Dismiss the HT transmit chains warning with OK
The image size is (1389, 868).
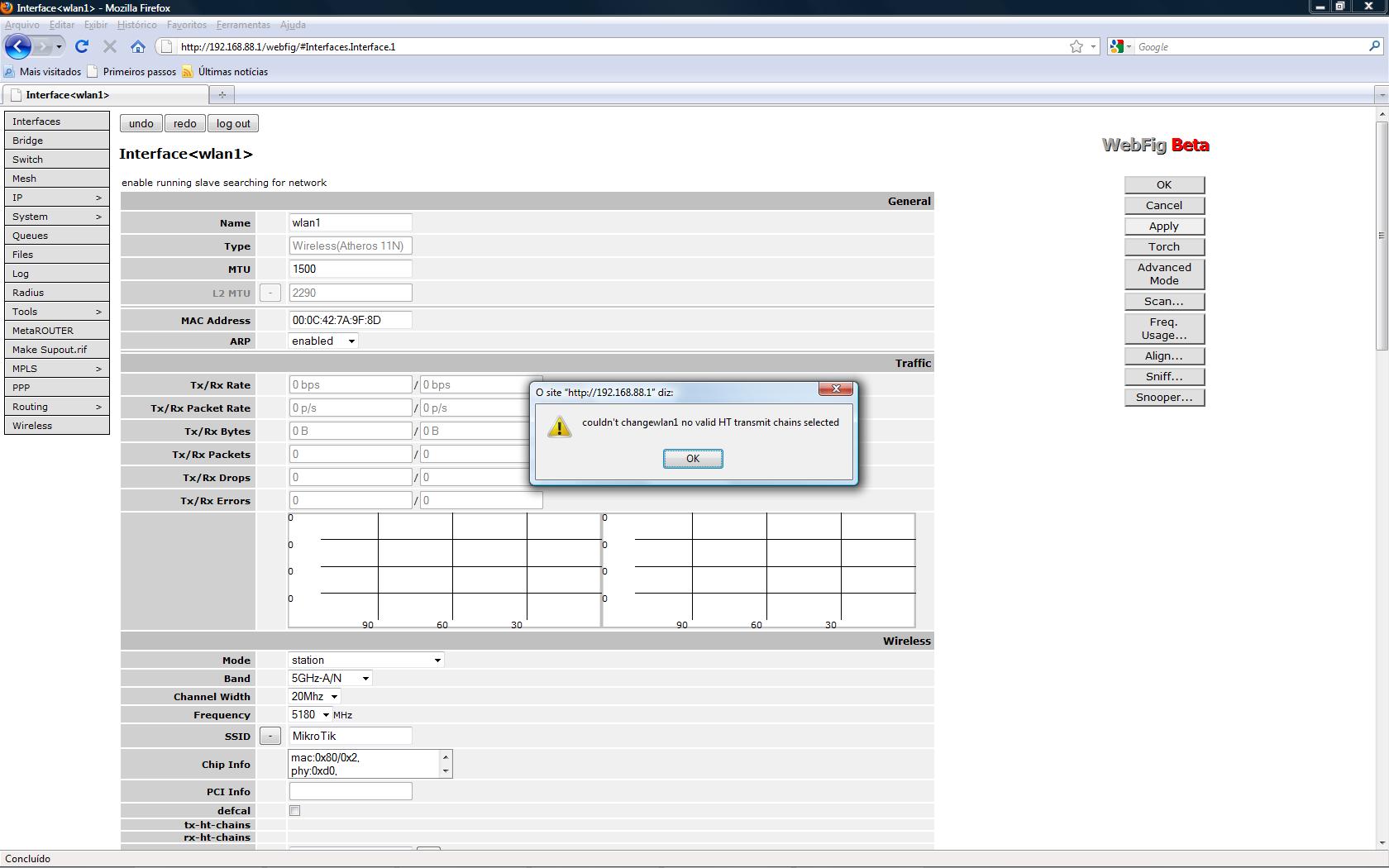(x=693, y=458)
